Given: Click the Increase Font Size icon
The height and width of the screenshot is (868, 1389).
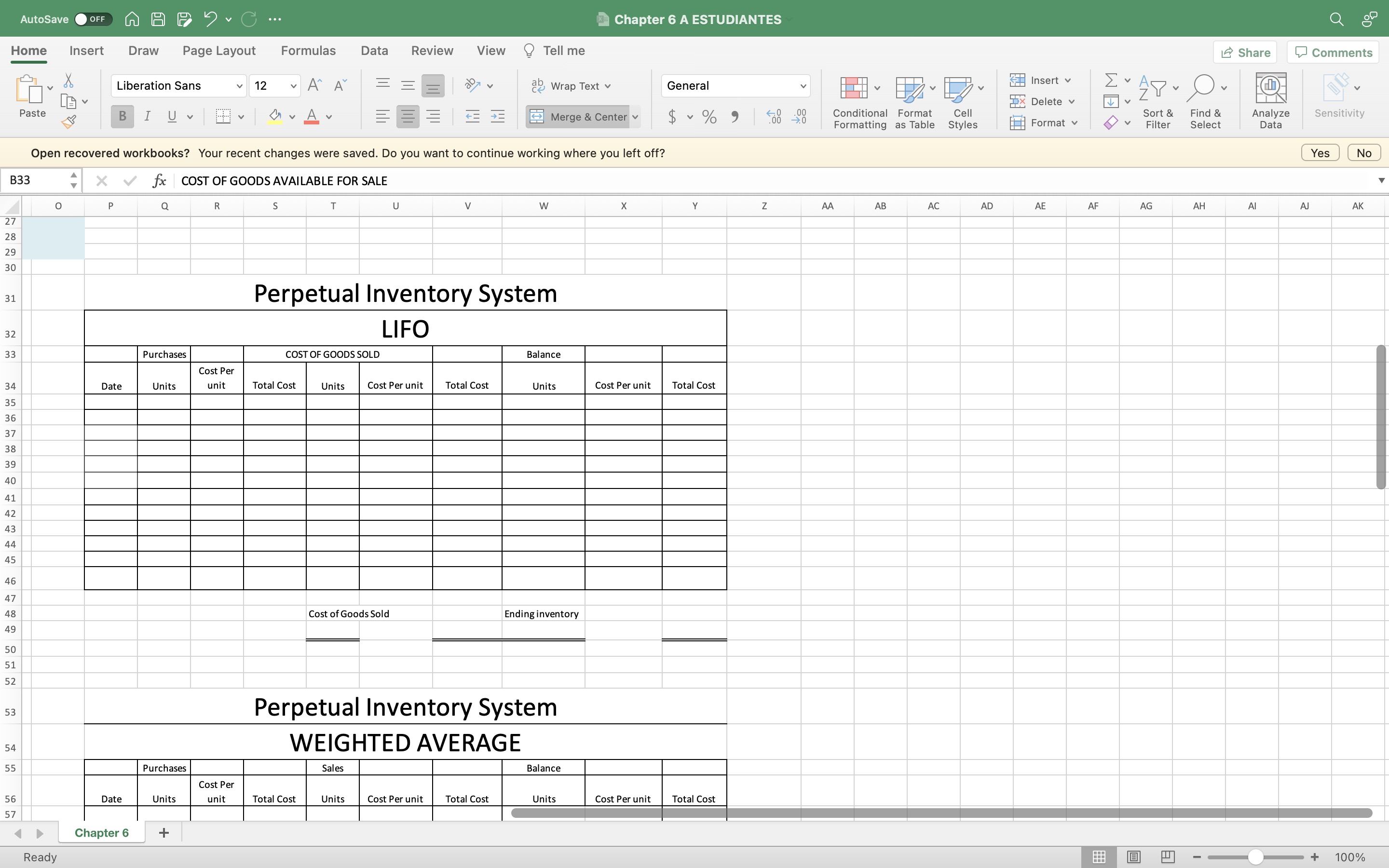Looking at the screenshot, I should tap(314, 85).
